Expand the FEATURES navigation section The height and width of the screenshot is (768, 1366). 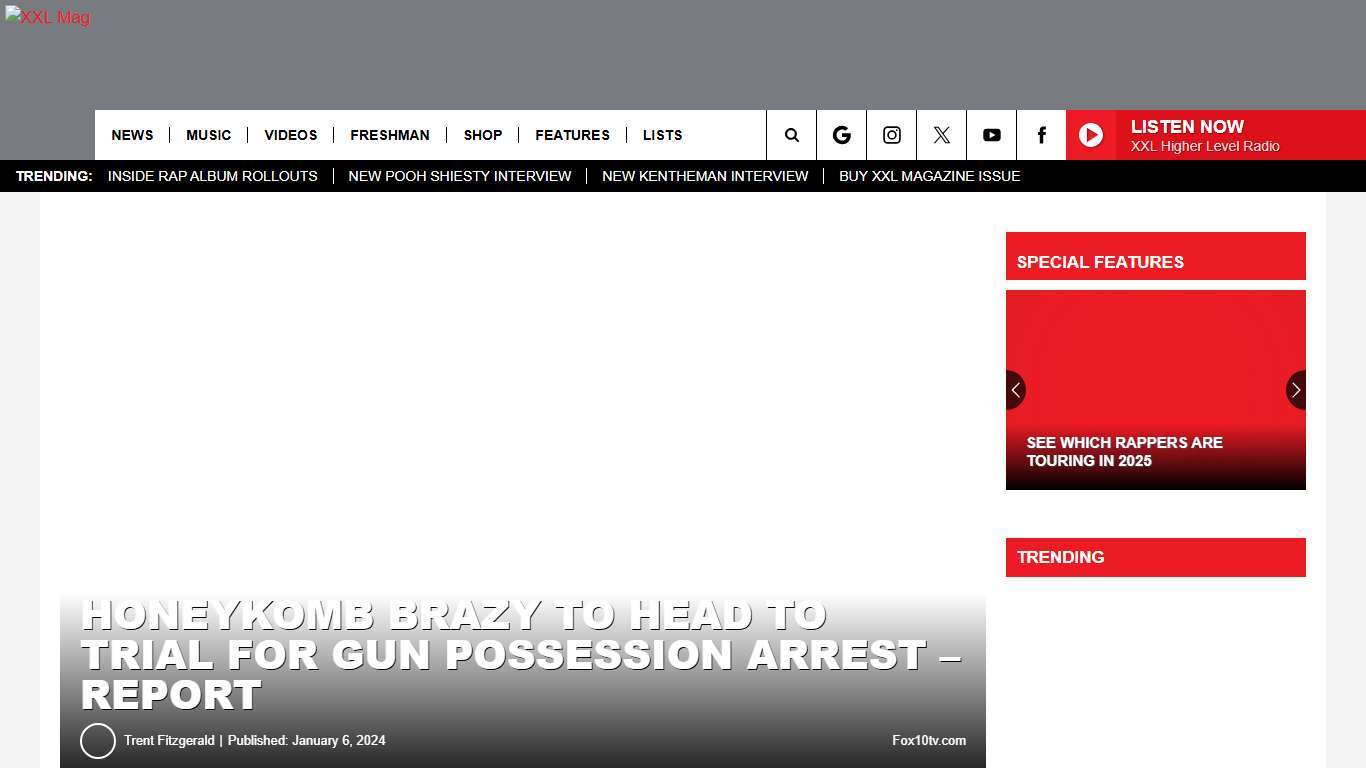click(x=572, y=135)
